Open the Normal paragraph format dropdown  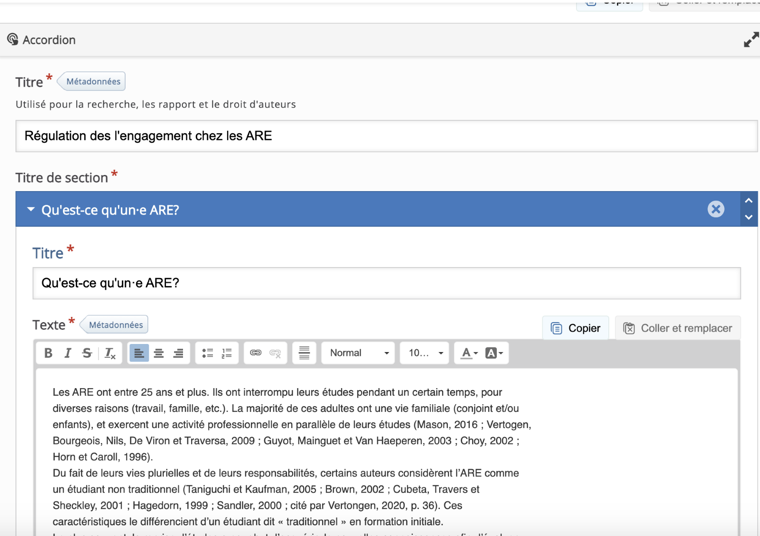coord(359,353)
